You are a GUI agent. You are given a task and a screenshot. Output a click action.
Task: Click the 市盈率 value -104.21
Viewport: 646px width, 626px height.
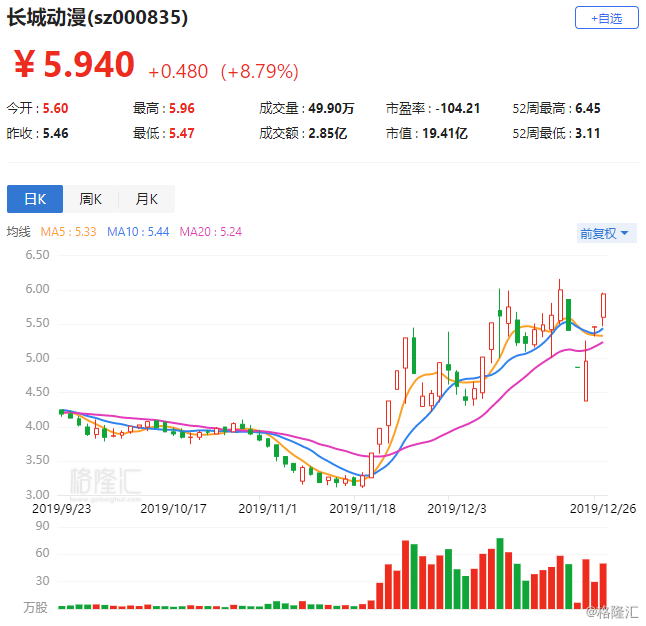[x=458, y=108]
